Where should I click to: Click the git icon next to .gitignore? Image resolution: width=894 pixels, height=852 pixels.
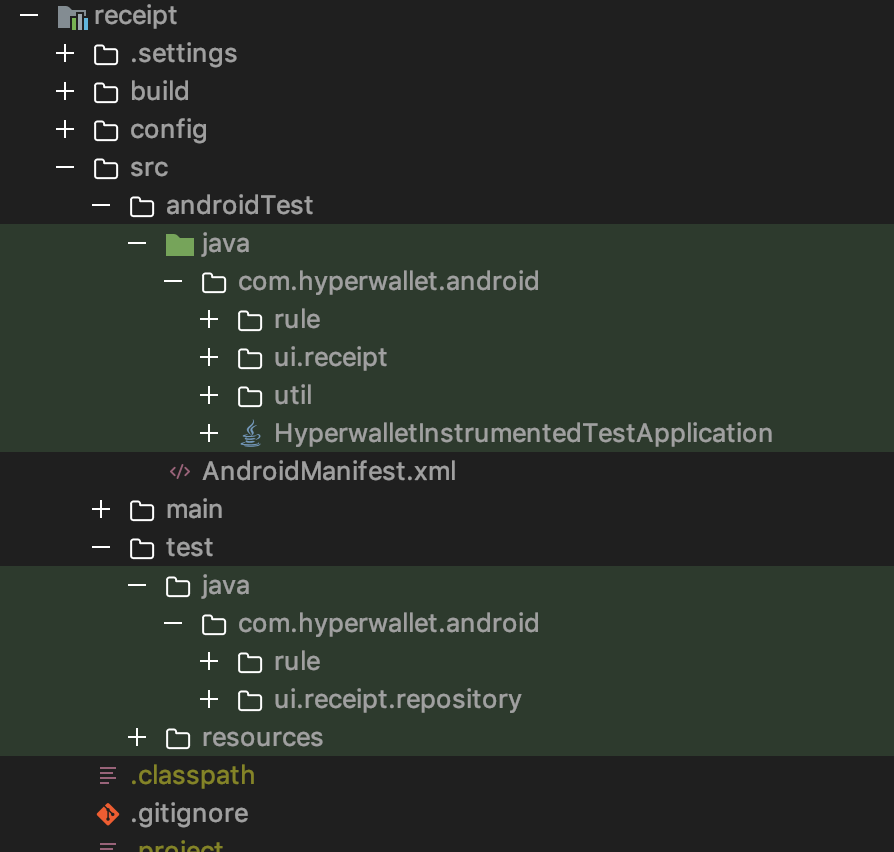click(106, 813)
